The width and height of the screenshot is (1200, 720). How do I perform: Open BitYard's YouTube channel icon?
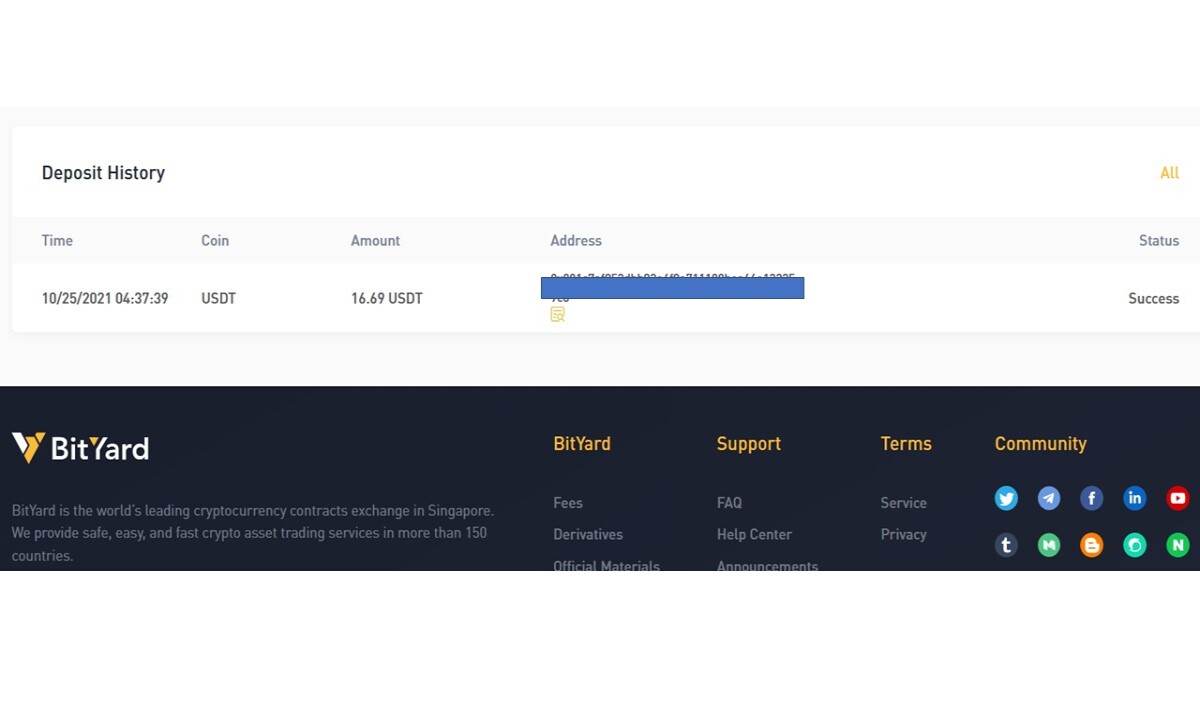[x=1178, y=498]
